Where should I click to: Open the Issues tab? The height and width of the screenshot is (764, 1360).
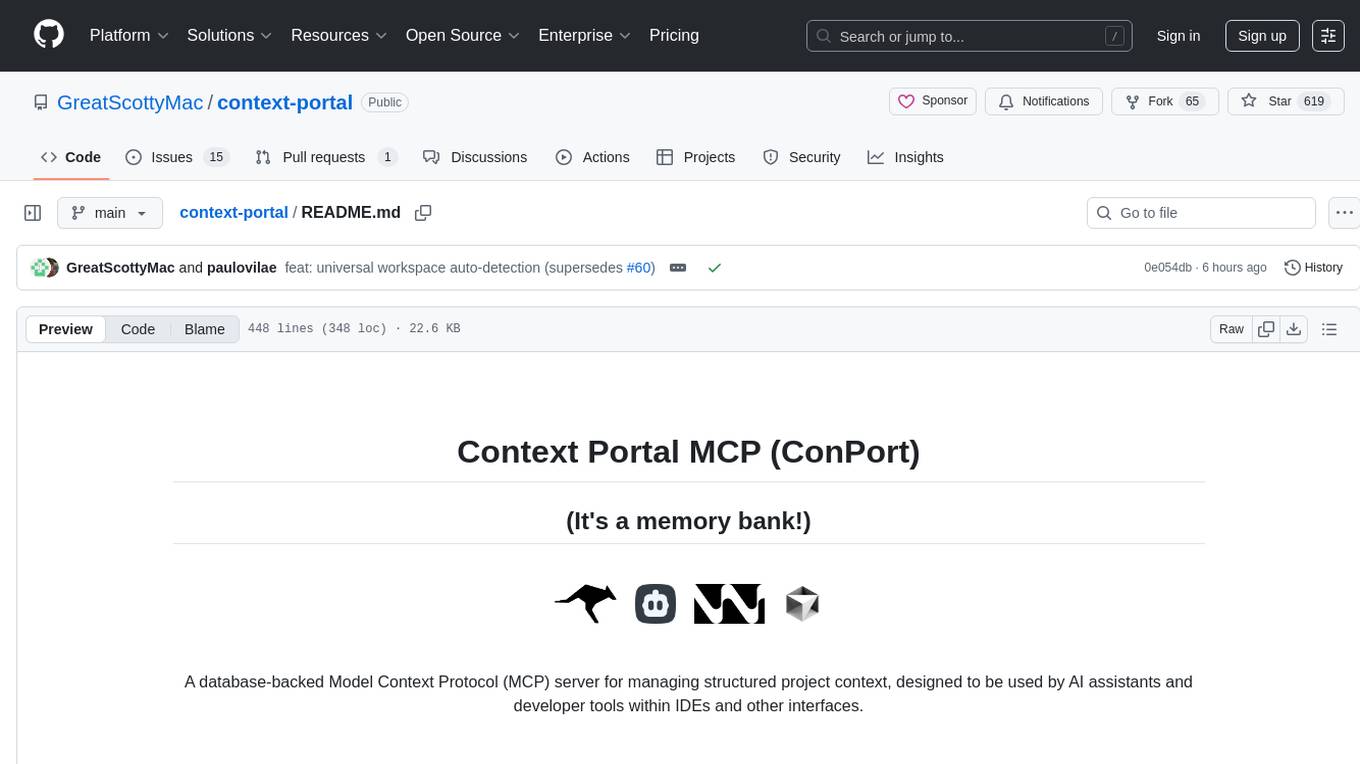177,157
